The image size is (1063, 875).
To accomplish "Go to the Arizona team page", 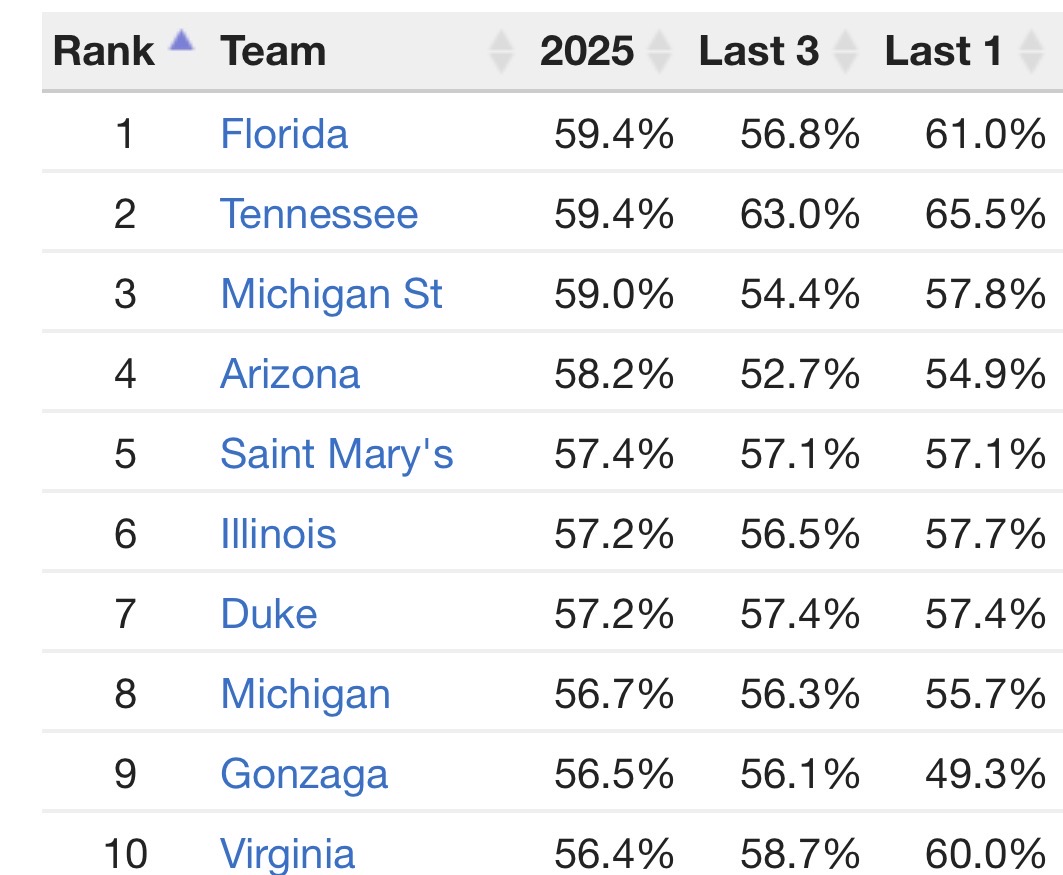I will (x=290, y=374).
